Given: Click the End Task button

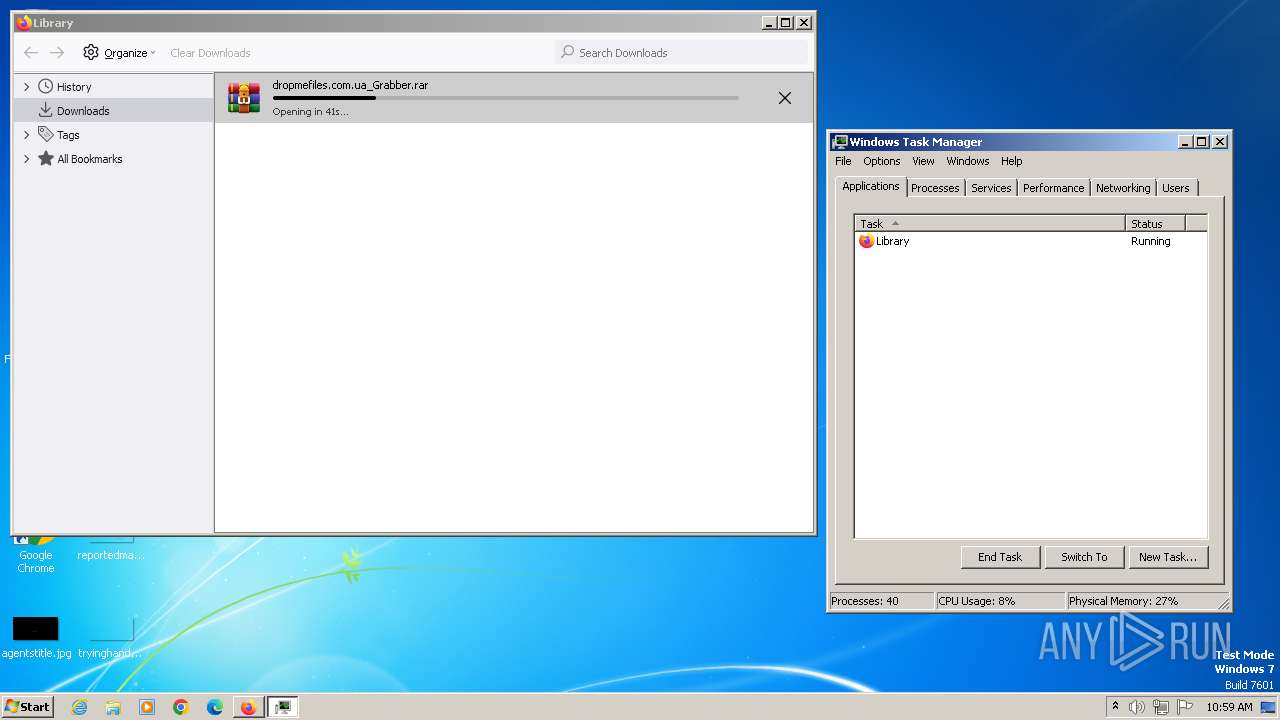Looking at the screenshot, I should [1000, 557].
